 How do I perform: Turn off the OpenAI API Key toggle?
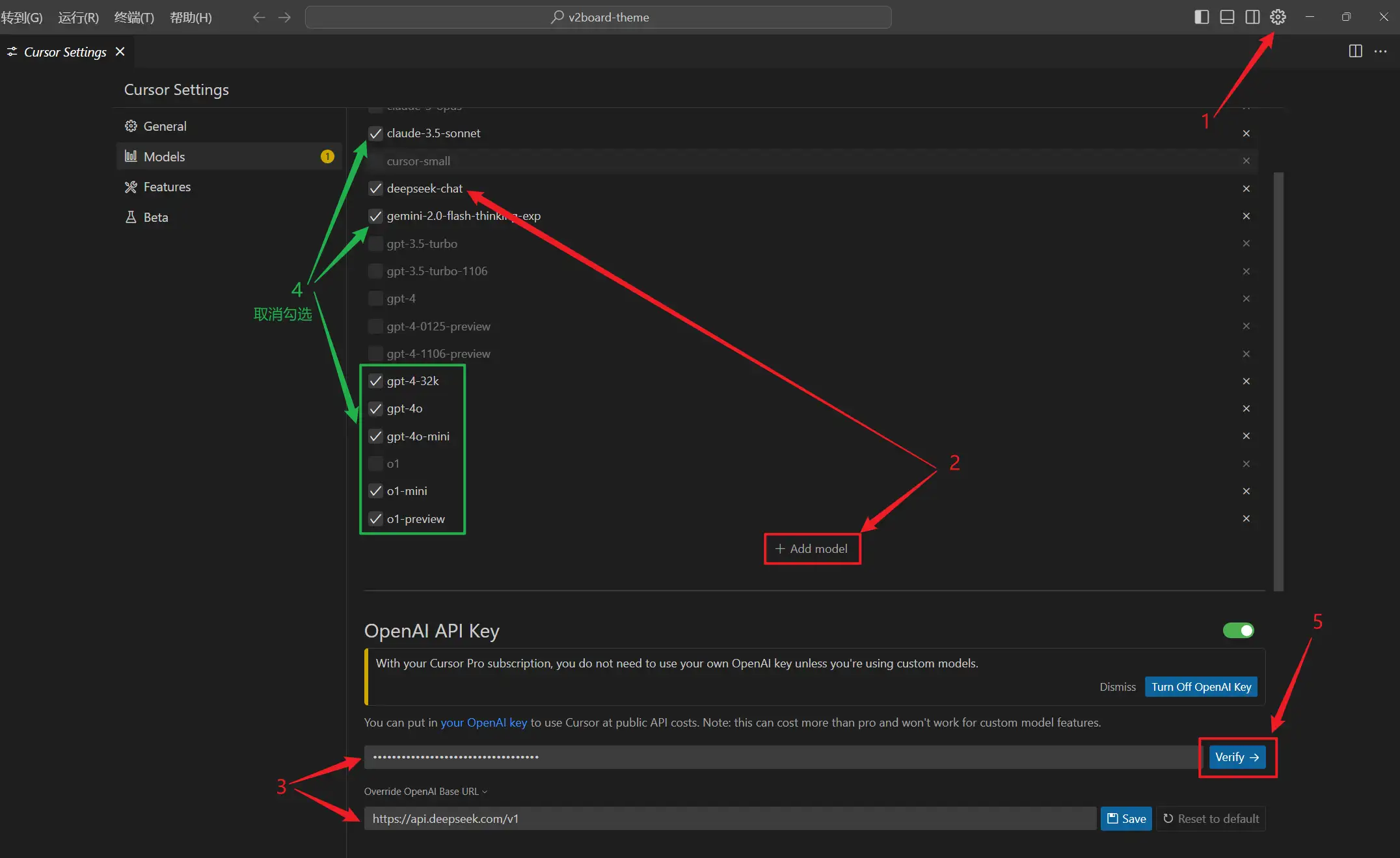pos(1238,630)
